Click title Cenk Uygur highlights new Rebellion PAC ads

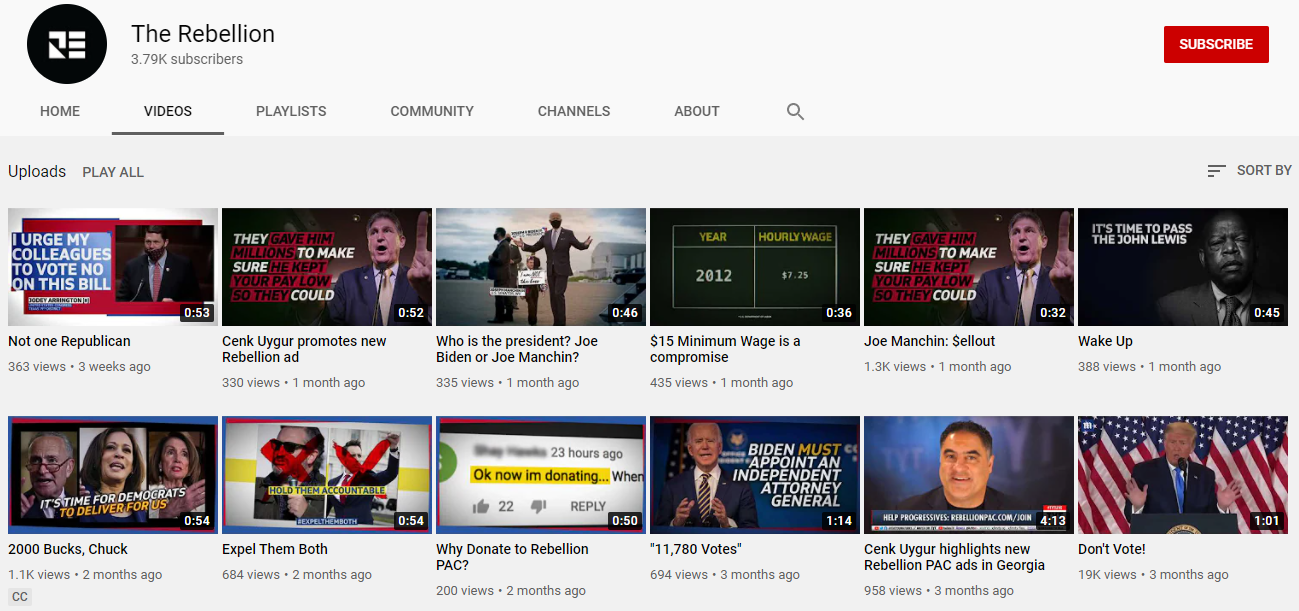pyautogui.click(x=954, y=557)
